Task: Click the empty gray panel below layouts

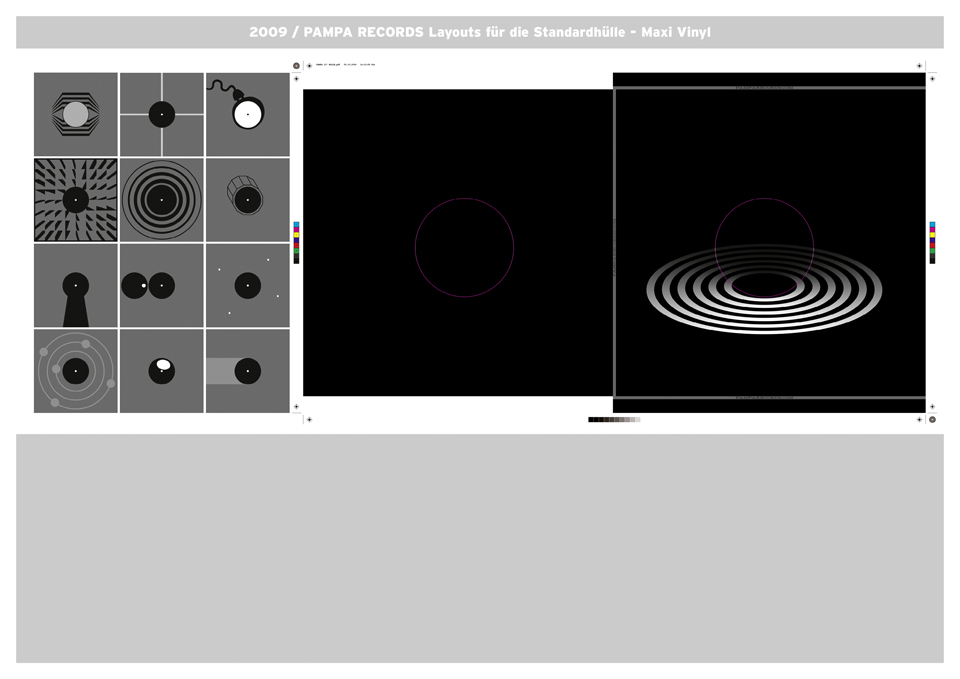Action: pos(480,548)
